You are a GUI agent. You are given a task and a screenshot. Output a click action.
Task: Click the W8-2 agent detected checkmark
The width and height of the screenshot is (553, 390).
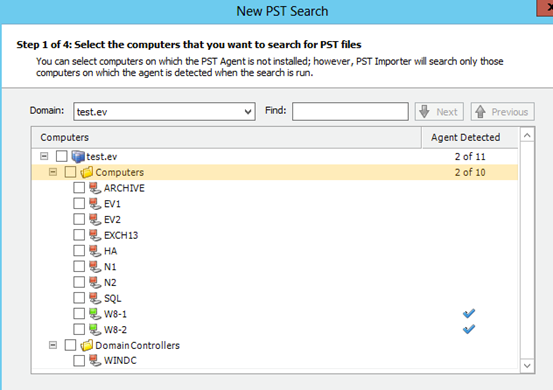coord(469,329)
